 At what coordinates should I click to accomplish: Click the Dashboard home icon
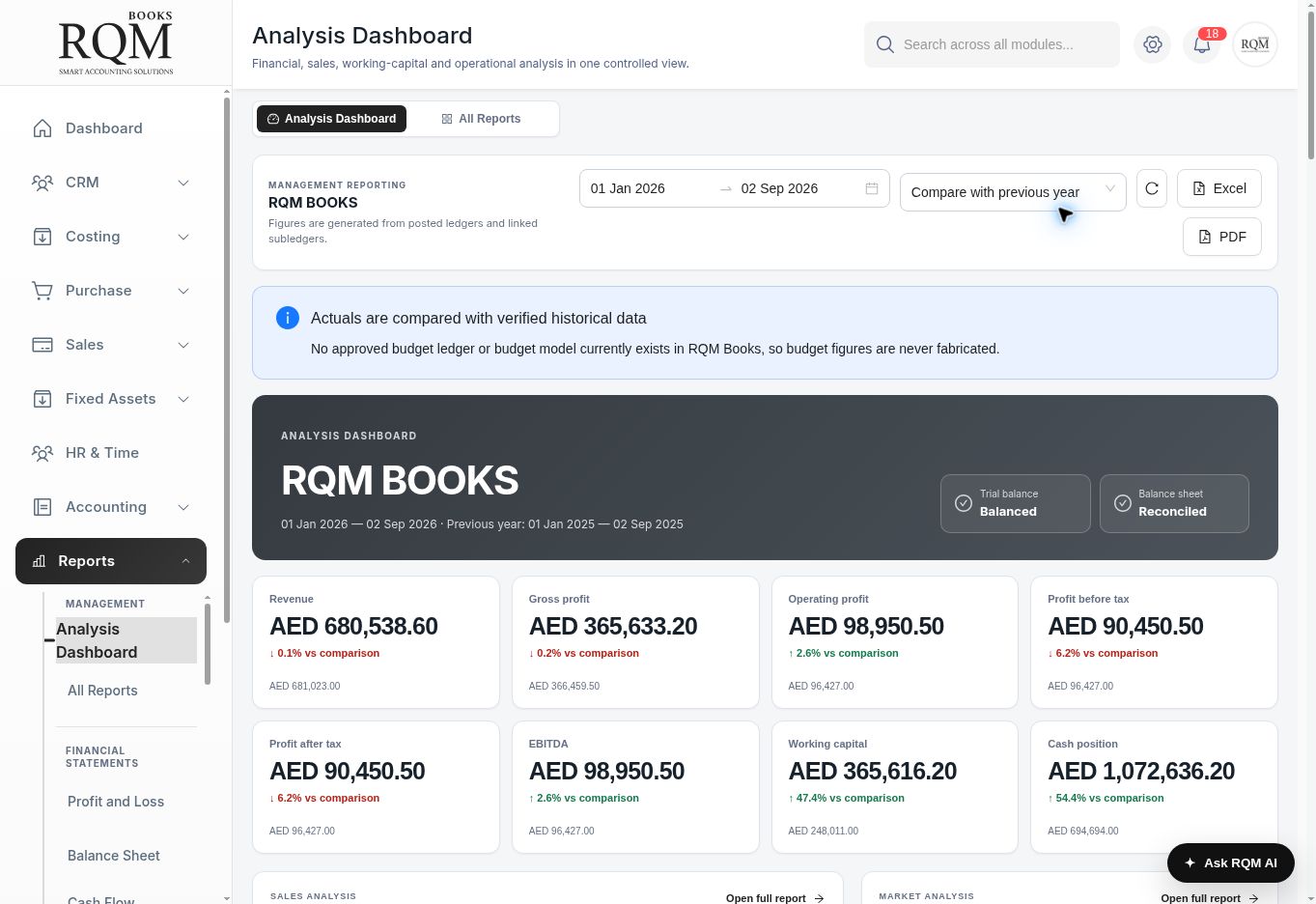click(42, 128)
